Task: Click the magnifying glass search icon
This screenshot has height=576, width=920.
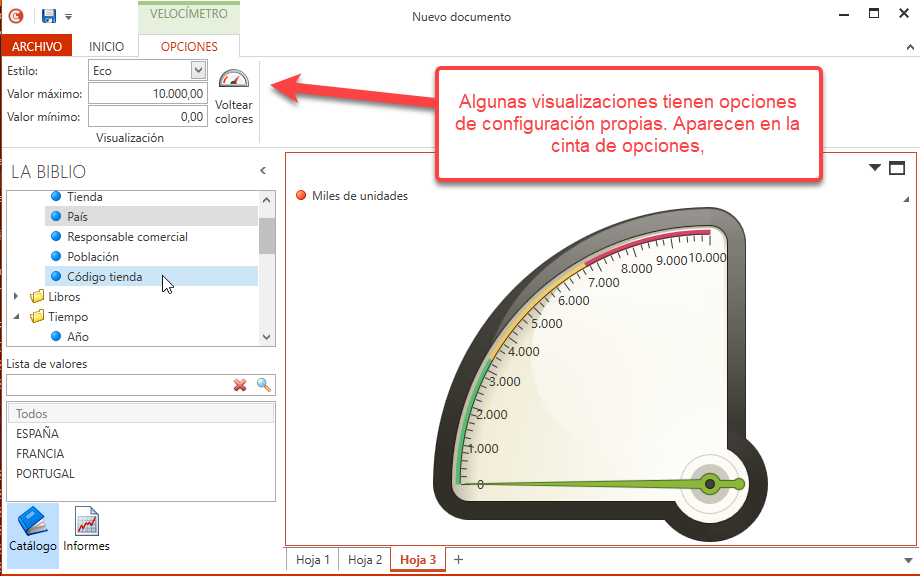Action: (x=264, y=385)
